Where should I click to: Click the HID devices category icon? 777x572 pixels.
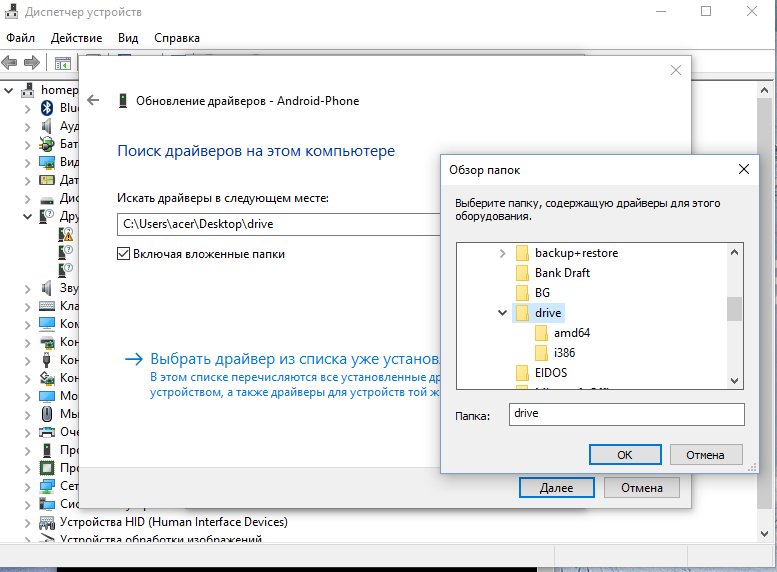click(47, 522)
